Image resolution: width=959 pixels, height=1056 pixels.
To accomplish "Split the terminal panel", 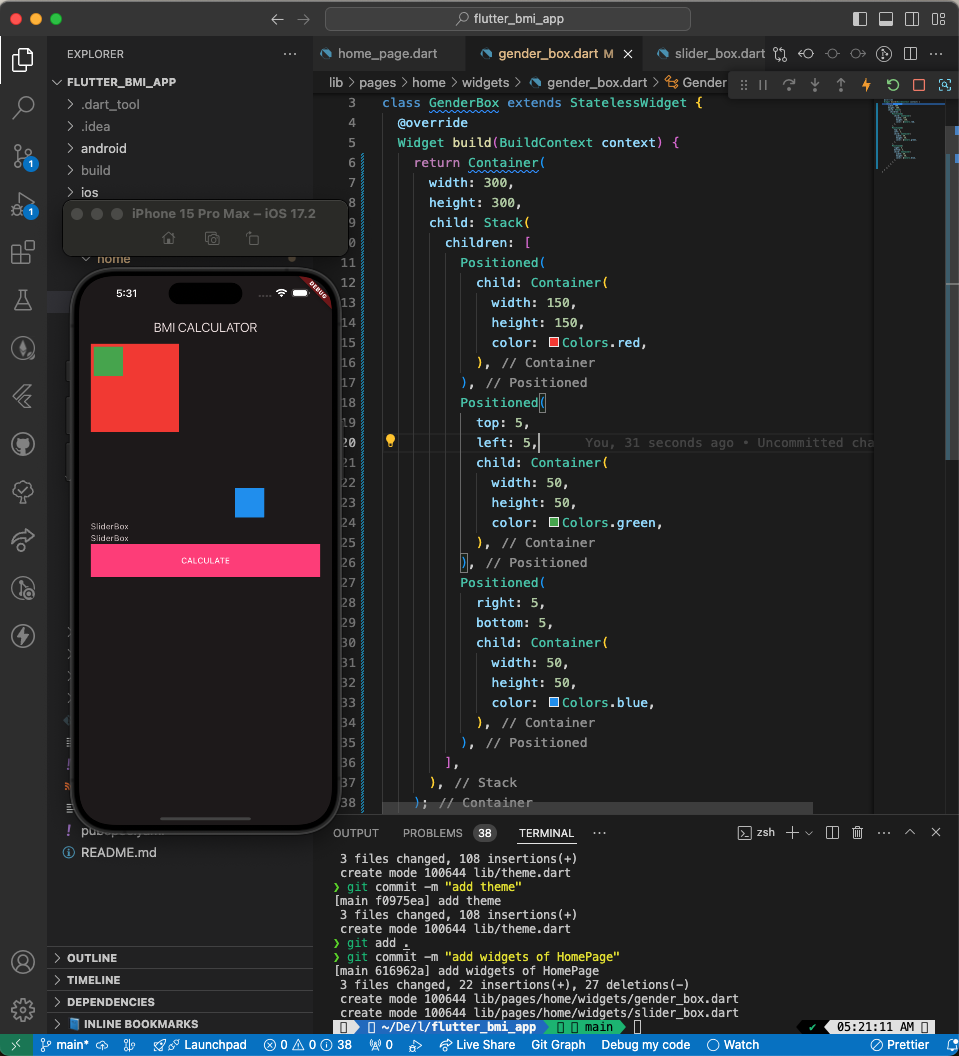I will (x=832, y=833).
